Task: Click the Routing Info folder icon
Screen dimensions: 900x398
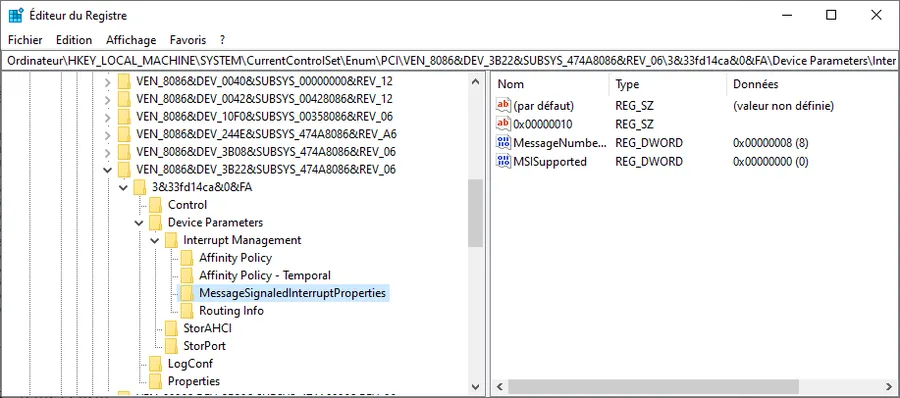Action: (187, 311)
